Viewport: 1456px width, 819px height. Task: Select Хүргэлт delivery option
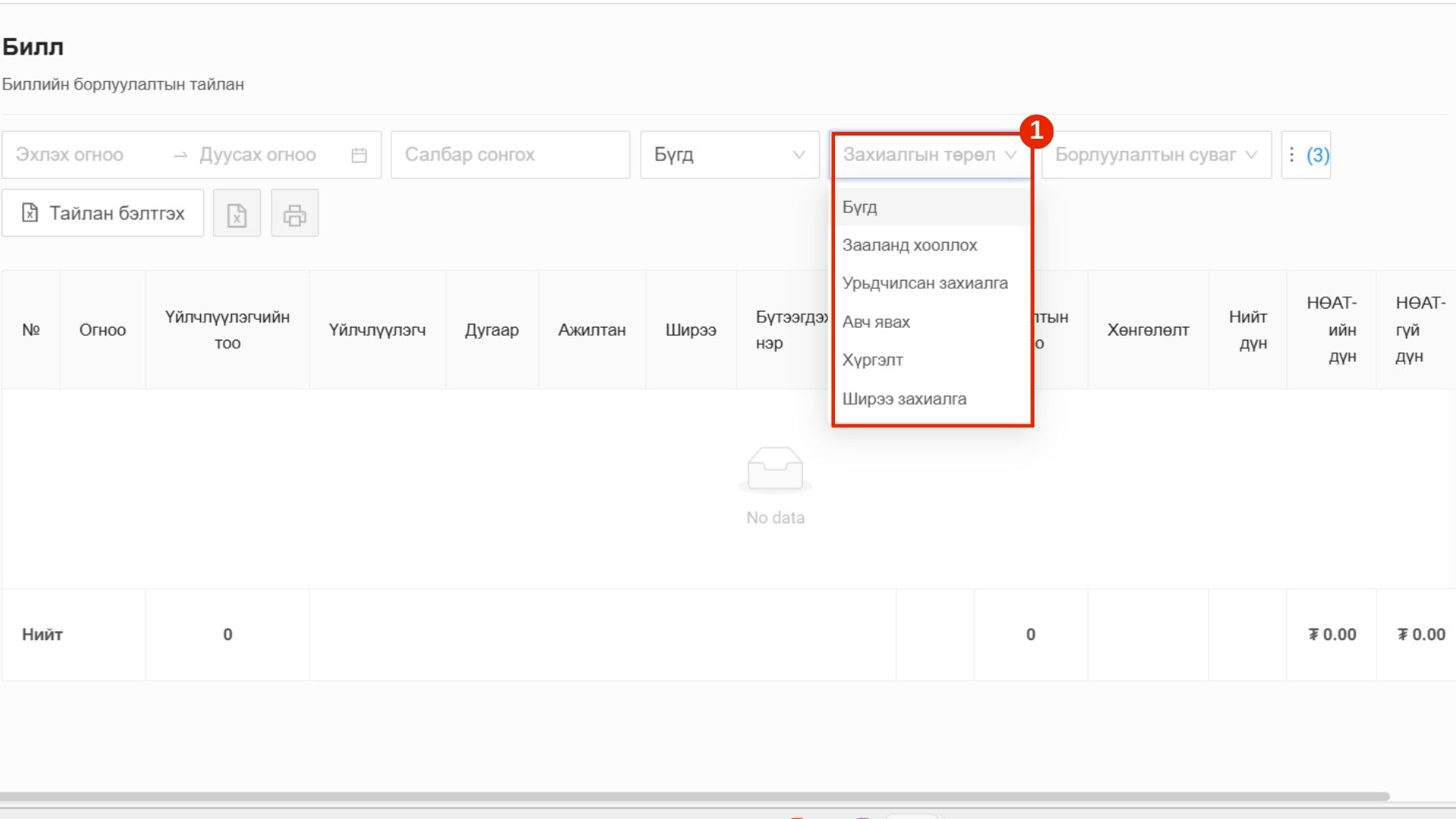click(x=872, y=360)
